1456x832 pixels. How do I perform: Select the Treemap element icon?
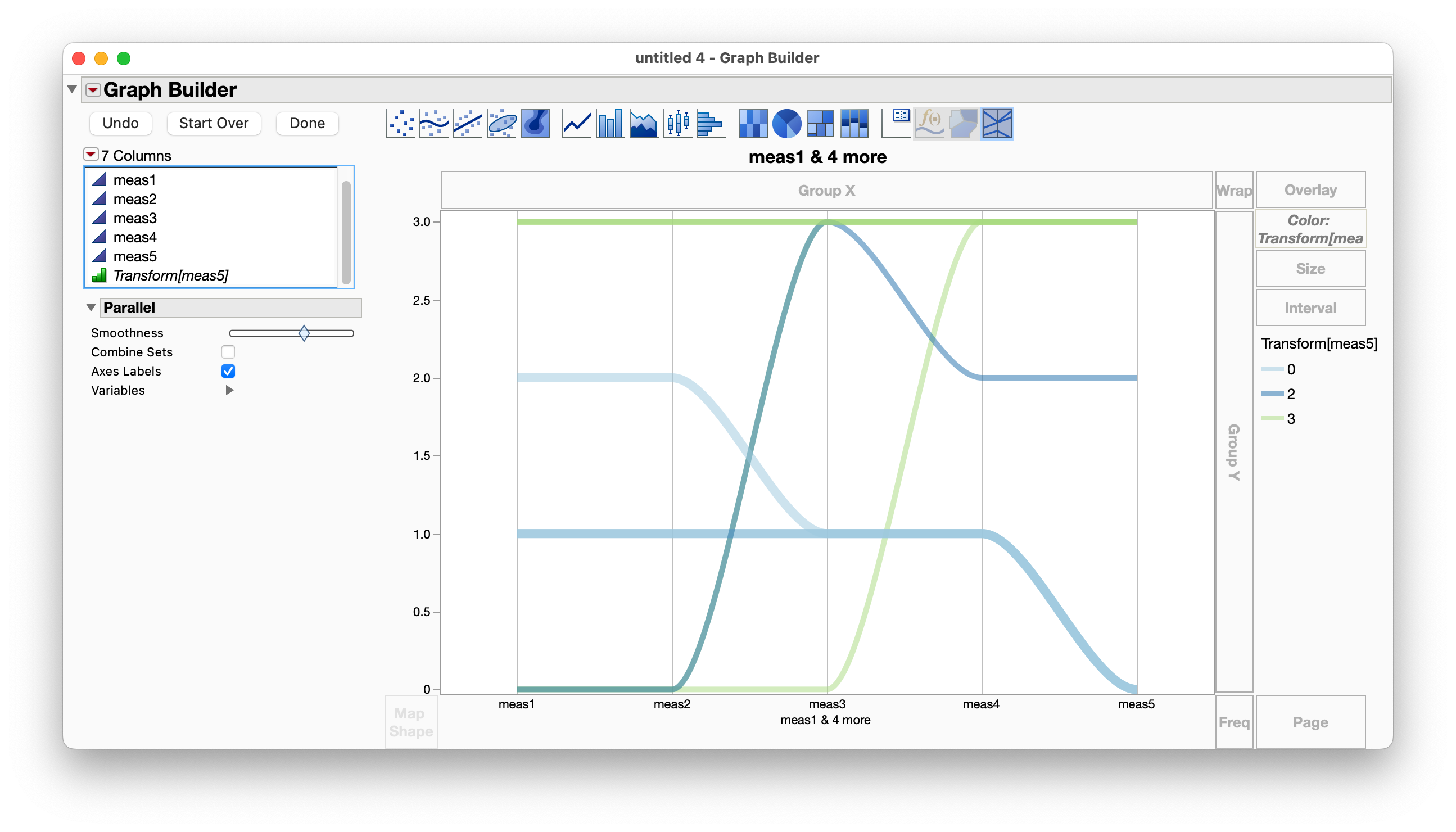tap(820, 124)
